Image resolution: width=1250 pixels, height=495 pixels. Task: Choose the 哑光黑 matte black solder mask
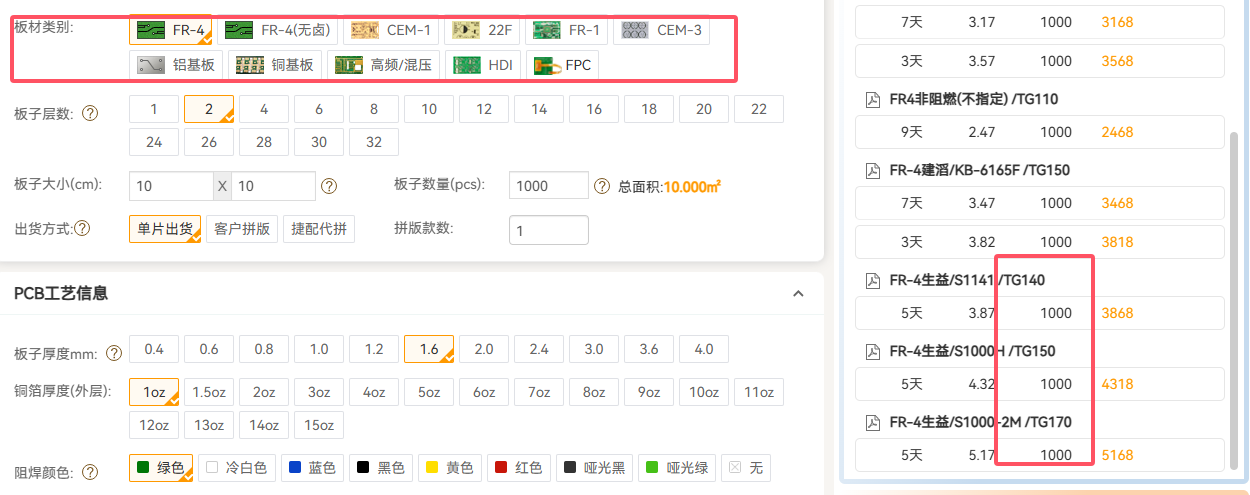594,468
